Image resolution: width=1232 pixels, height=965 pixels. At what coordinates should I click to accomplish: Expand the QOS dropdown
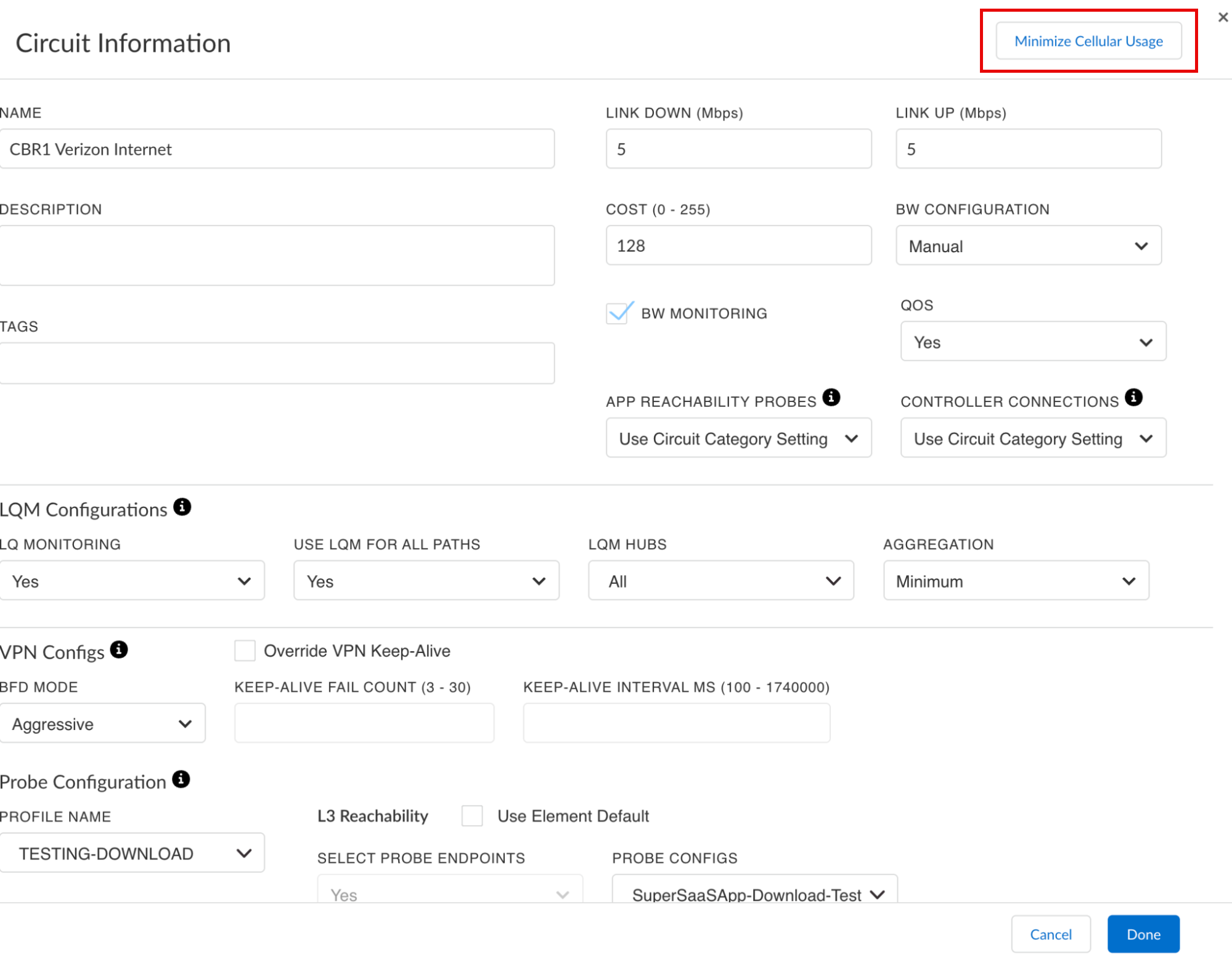click(1033, 342)
